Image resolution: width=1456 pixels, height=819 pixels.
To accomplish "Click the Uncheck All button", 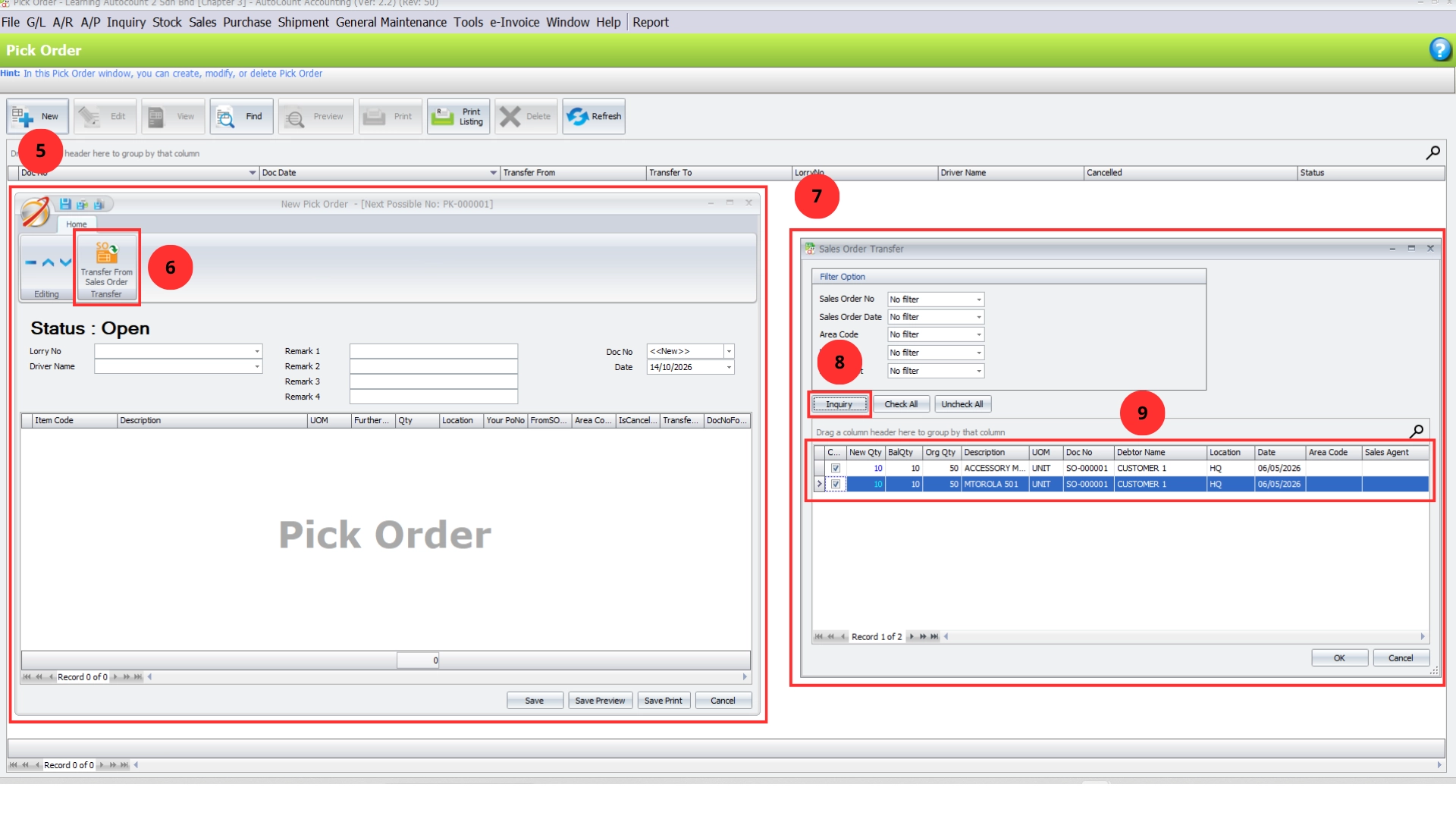I will click(962, 404).
